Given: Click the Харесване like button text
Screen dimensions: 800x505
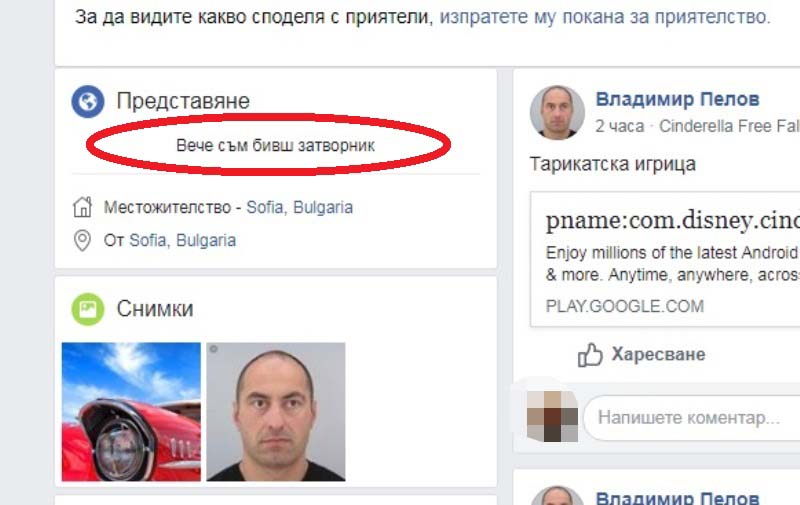Looking at the screenshot, I should 659,354.
